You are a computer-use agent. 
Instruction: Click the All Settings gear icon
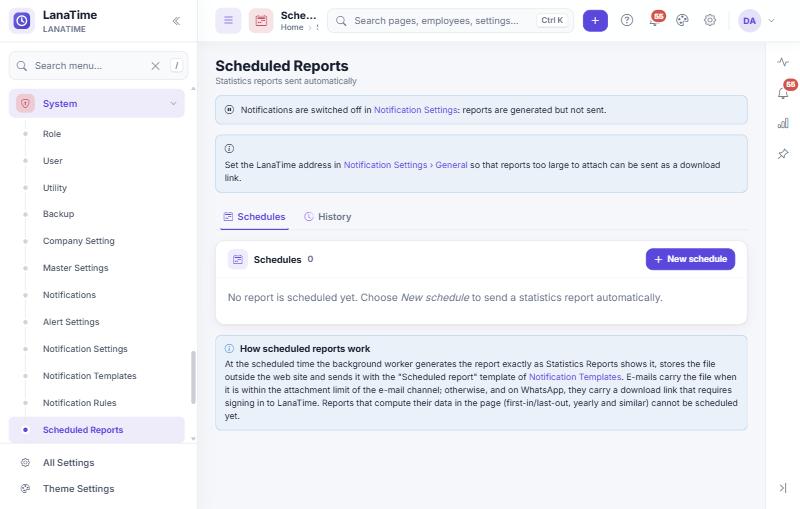(x=25, y=463)
